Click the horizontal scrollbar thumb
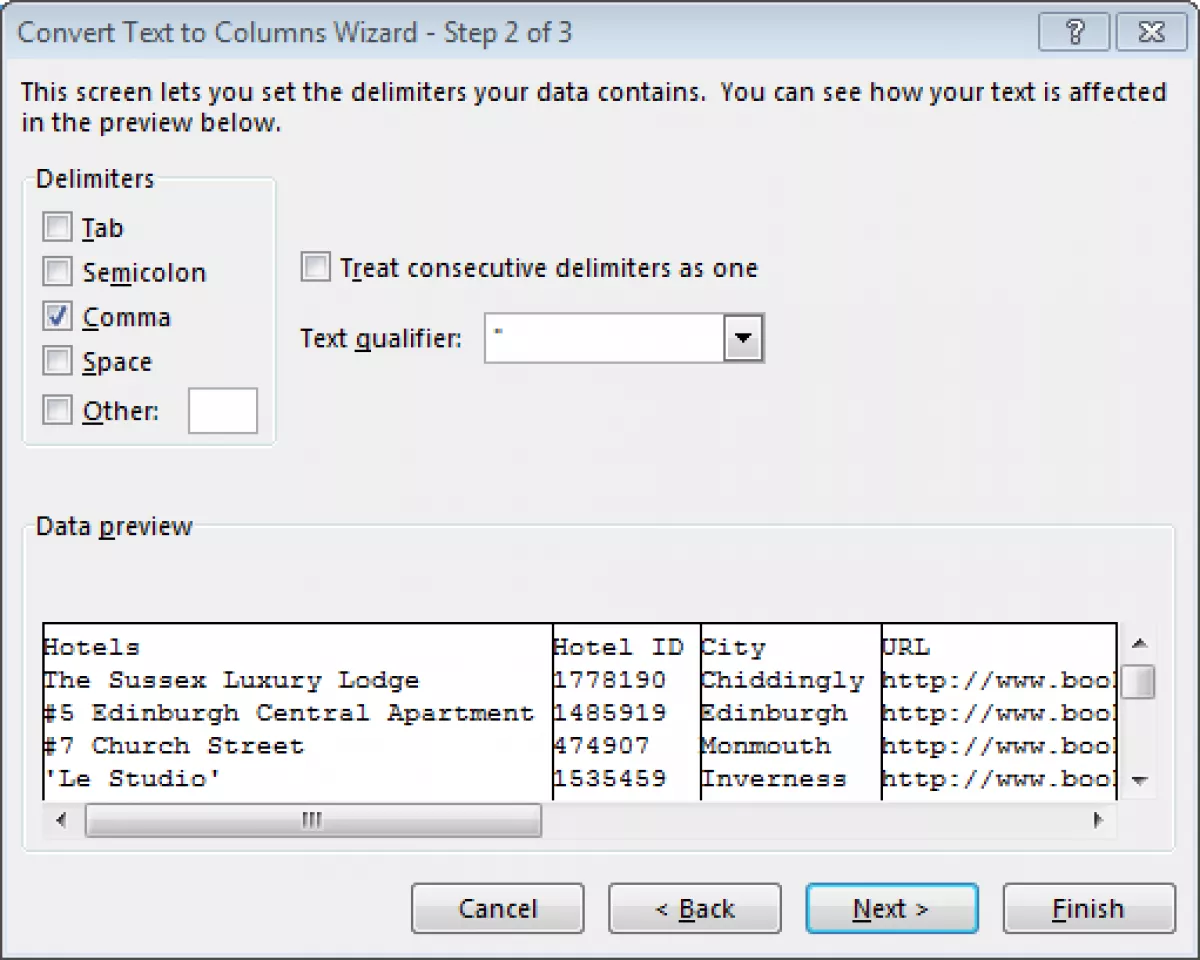Viewport: 1200px width, 960px height. tap(310, 820)
